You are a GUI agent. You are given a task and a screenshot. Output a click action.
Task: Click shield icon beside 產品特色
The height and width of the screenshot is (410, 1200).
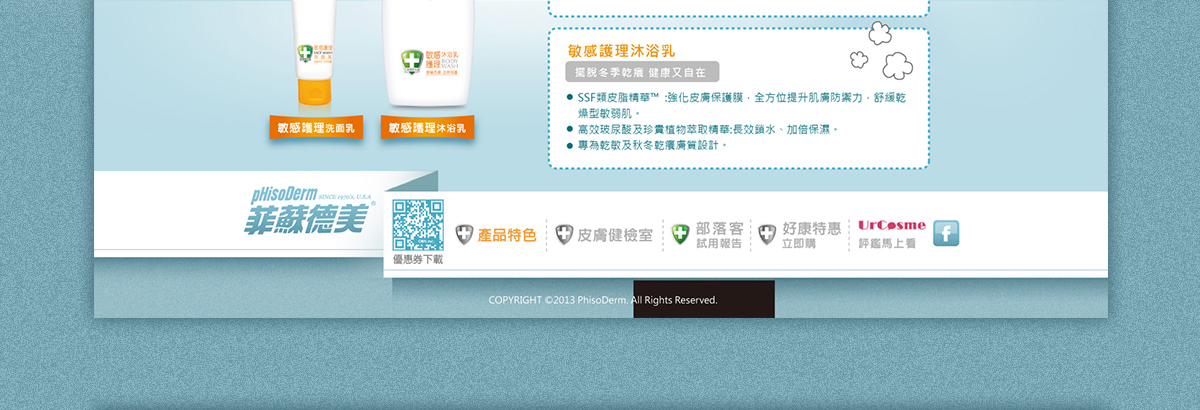coord(464,235)
